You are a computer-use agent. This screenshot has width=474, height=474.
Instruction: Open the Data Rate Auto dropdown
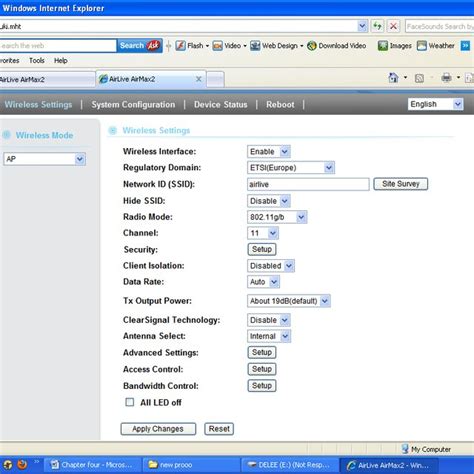pos(263,282)
